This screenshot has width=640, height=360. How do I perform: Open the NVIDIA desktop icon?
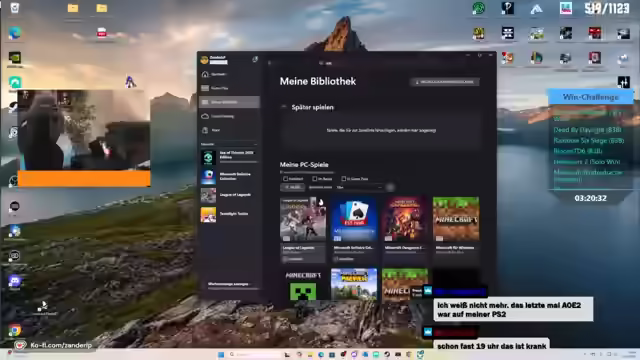(15, 58)
